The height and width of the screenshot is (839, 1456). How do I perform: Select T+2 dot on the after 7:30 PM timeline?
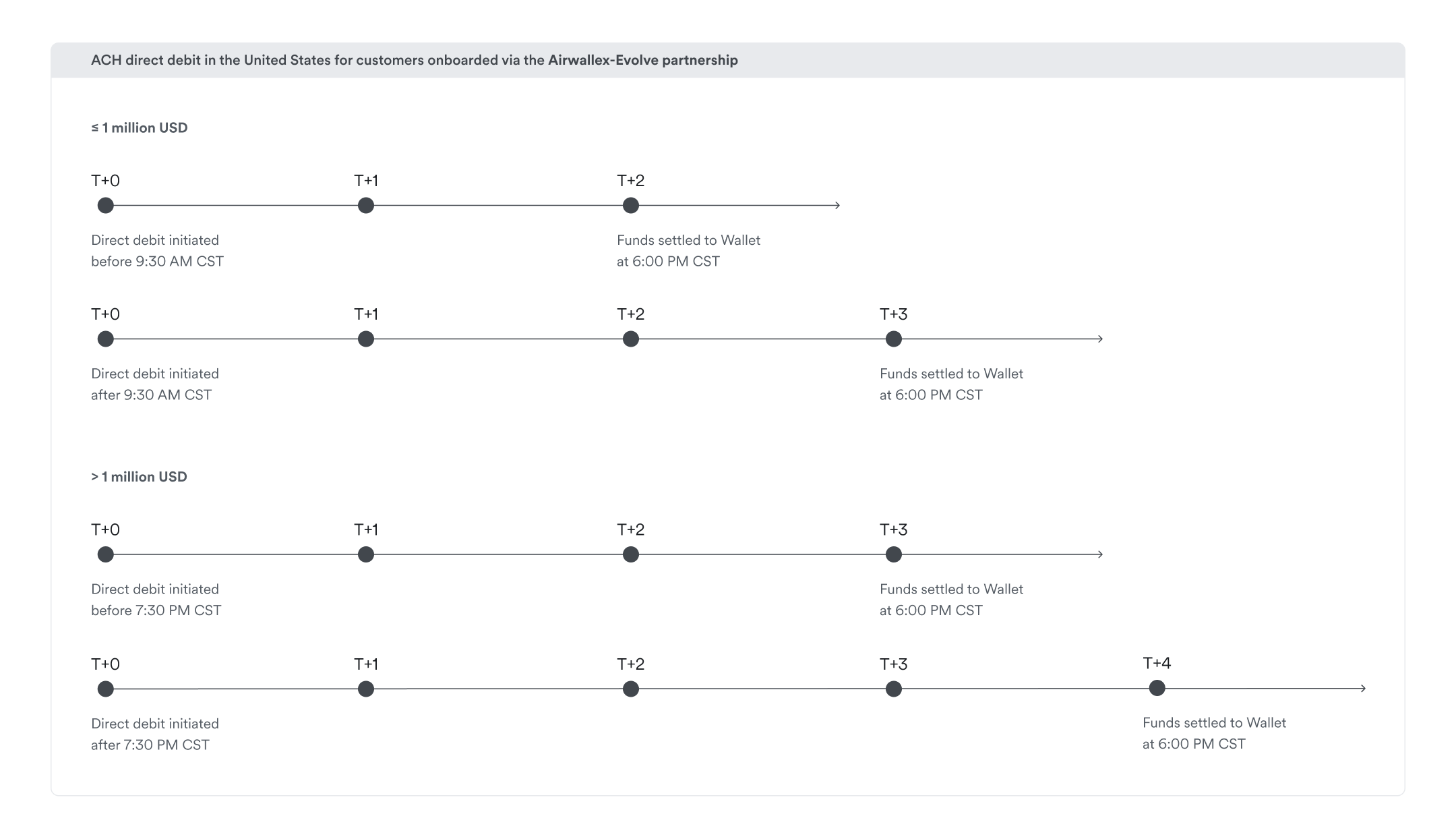pos(631,689)
